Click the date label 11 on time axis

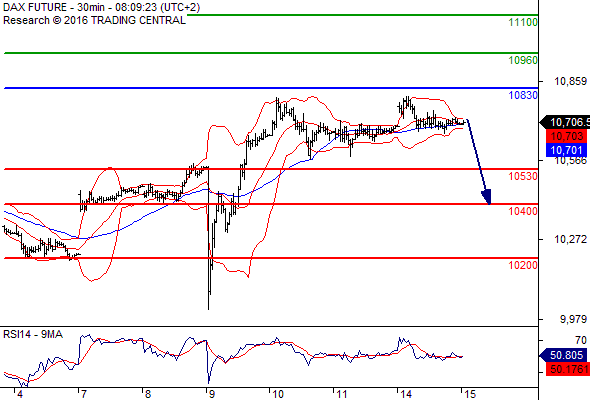click(342, 394)
